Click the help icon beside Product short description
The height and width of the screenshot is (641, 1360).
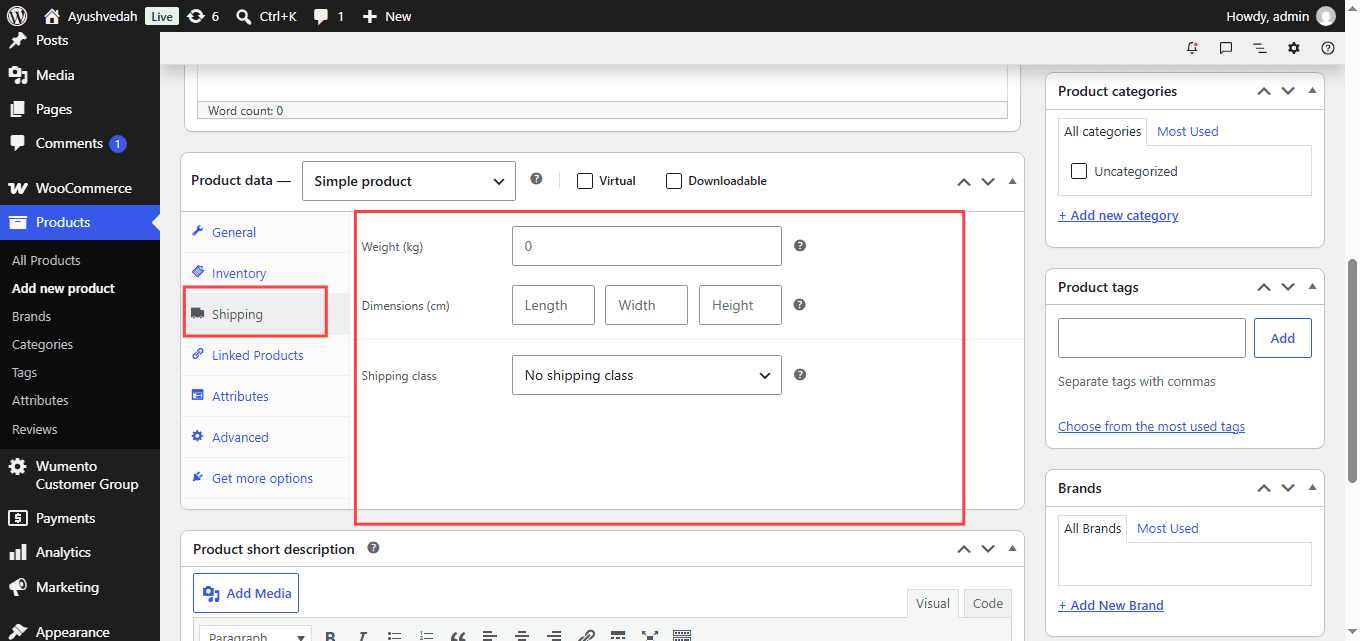point(373,548)
